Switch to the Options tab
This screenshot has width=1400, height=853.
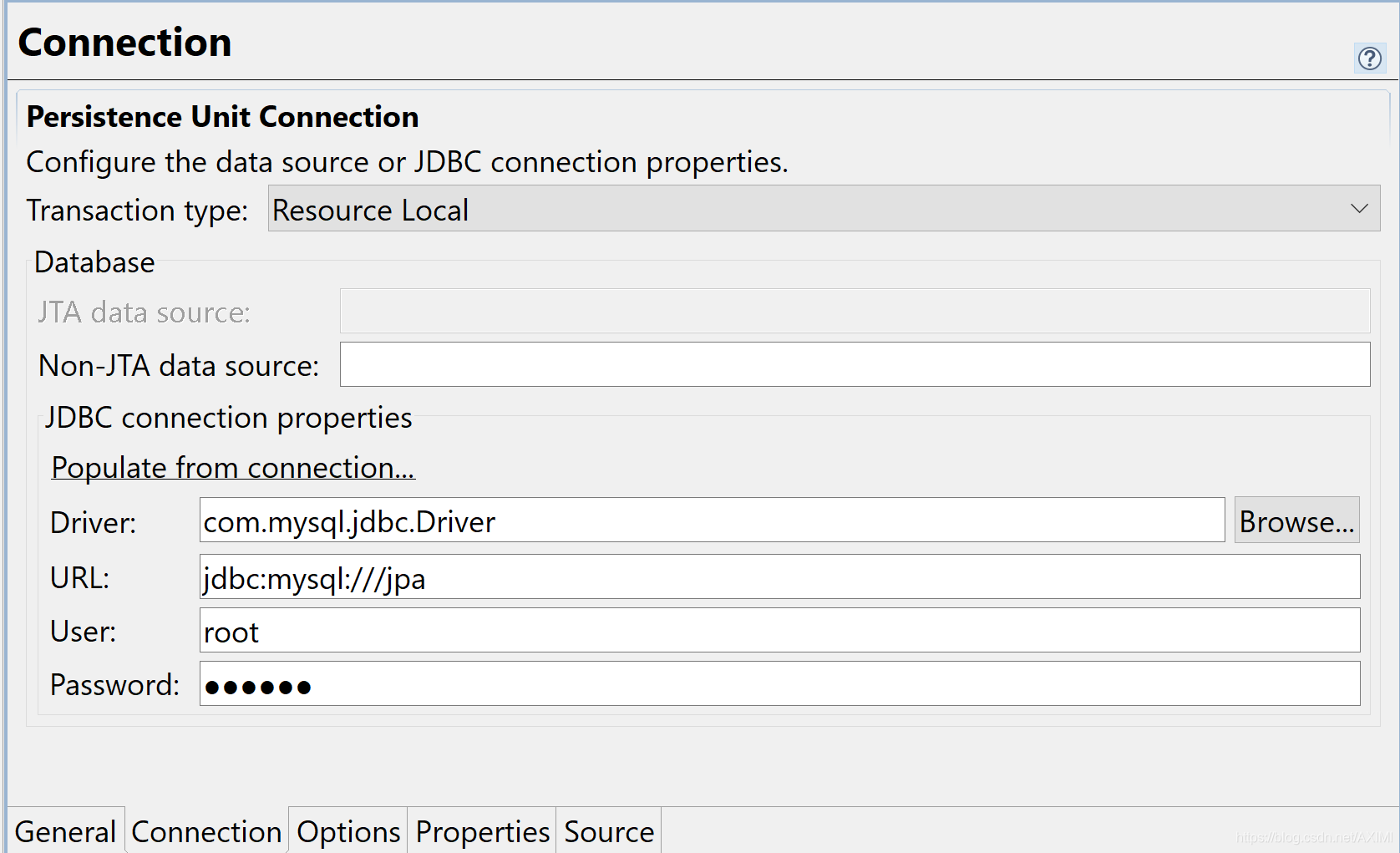point(348,831)
